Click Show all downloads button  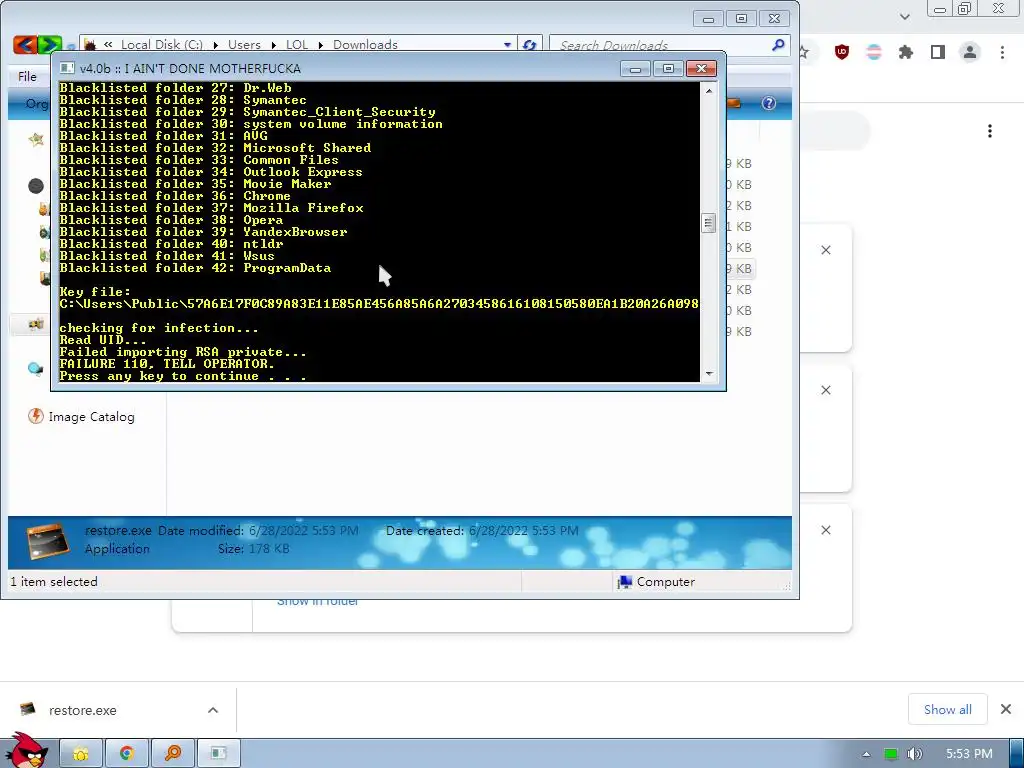coord(948,709)
